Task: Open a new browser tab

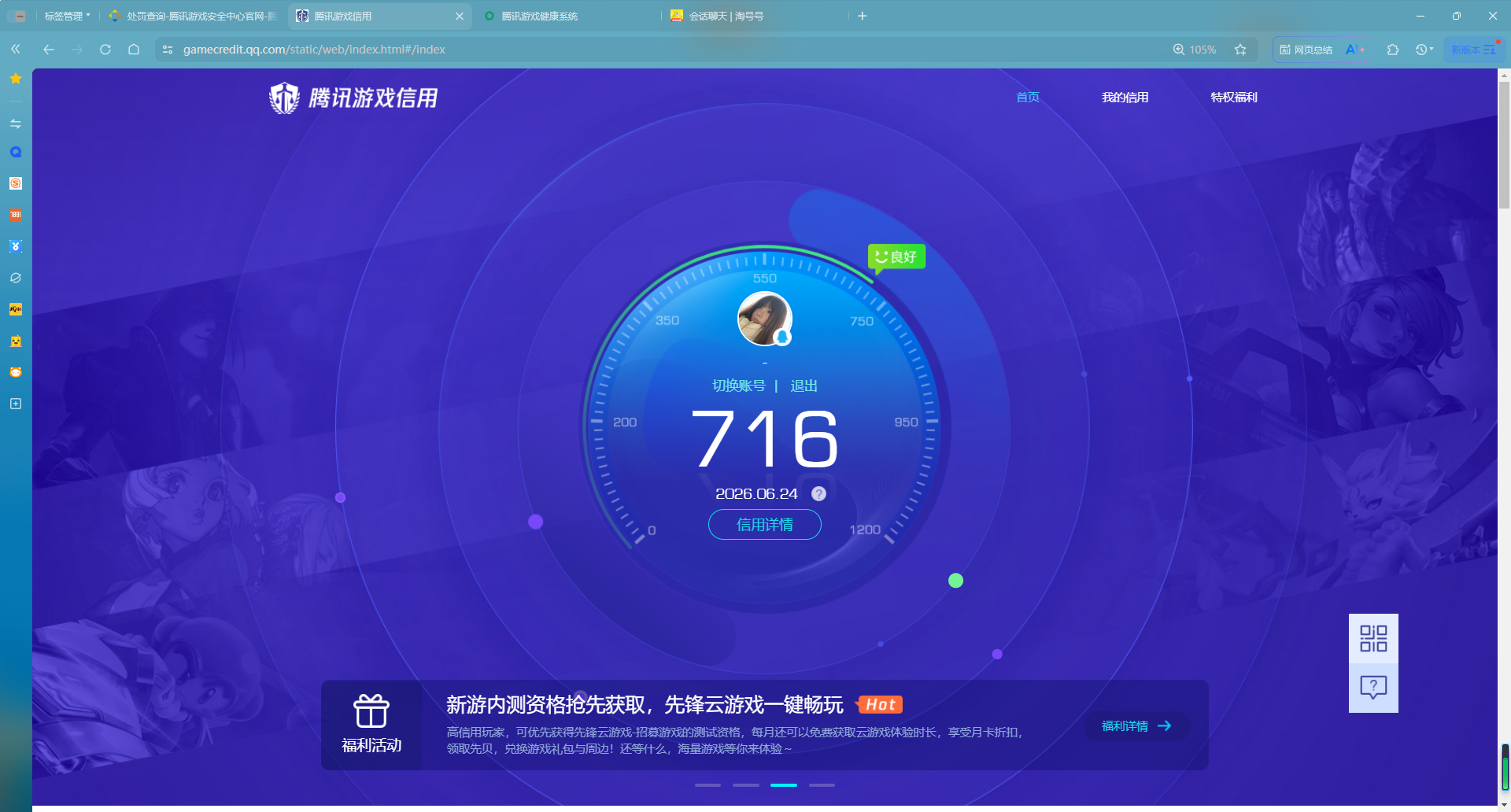Action: click(x=863, y=16)
